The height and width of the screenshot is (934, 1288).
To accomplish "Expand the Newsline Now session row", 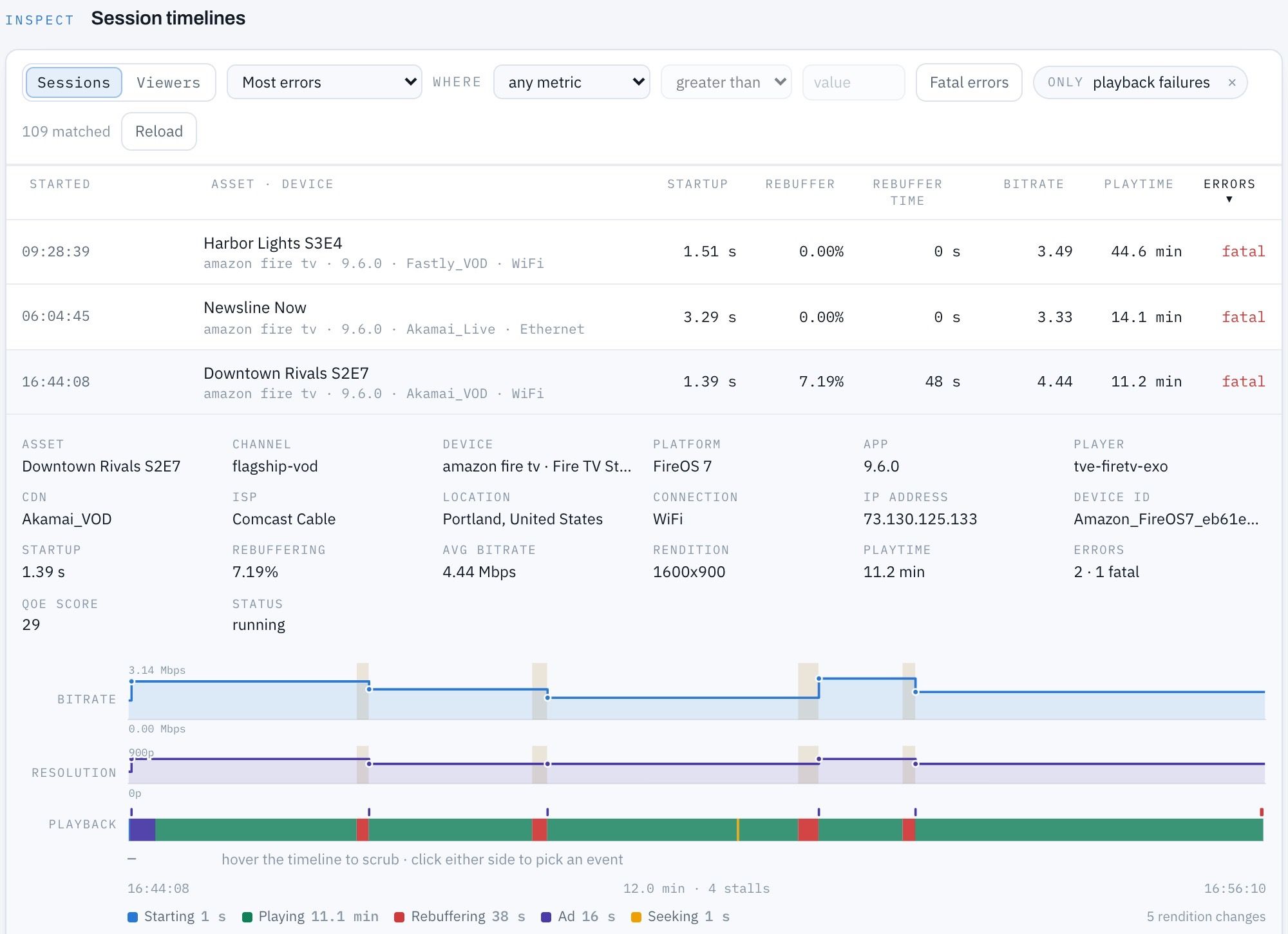I will point(644,317).
